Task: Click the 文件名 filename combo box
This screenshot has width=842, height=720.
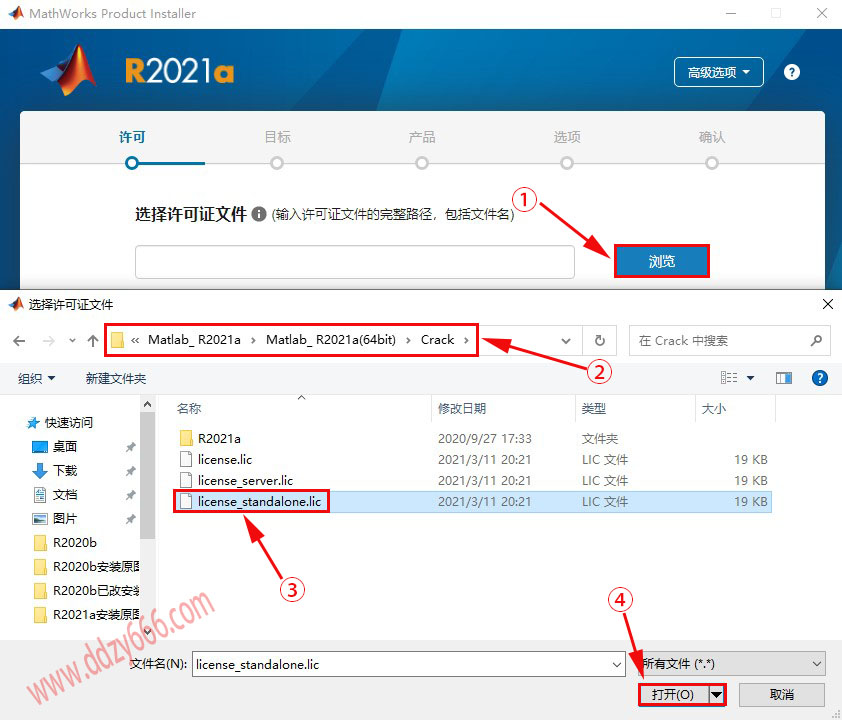Action: coord(409,664)
